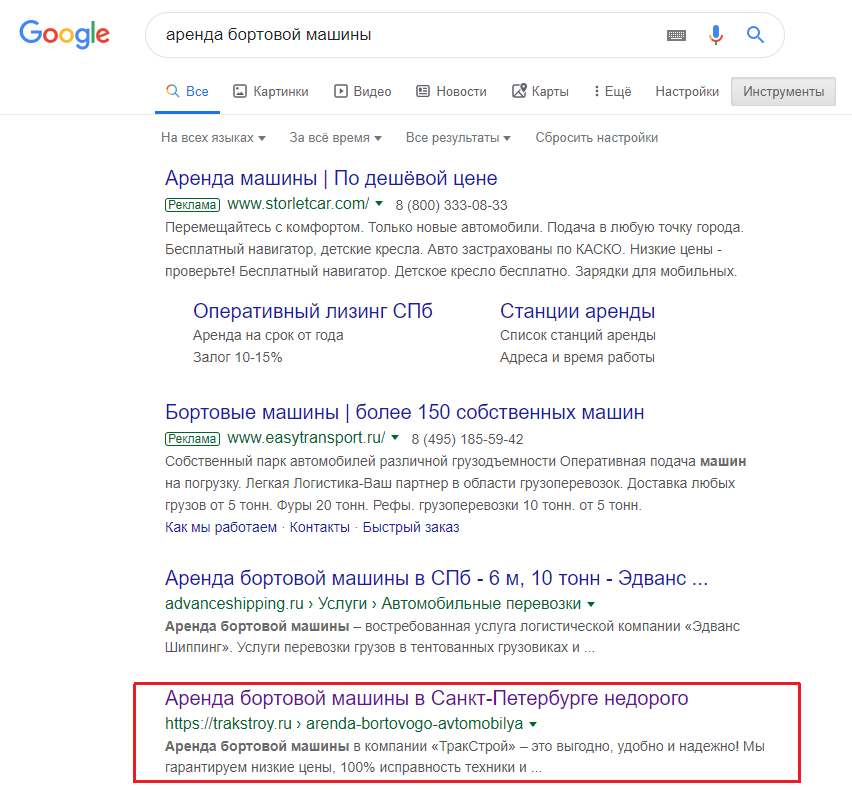The image size is (852, 790).
Task: Click inside the search query field
Action: tap(400, 35)
